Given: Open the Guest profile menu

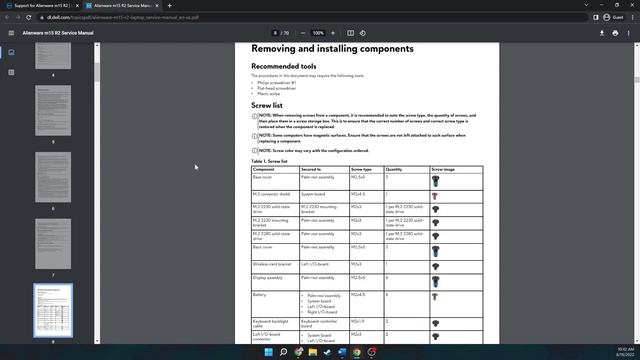Looking at the screenshot, I should click(613, 18).
